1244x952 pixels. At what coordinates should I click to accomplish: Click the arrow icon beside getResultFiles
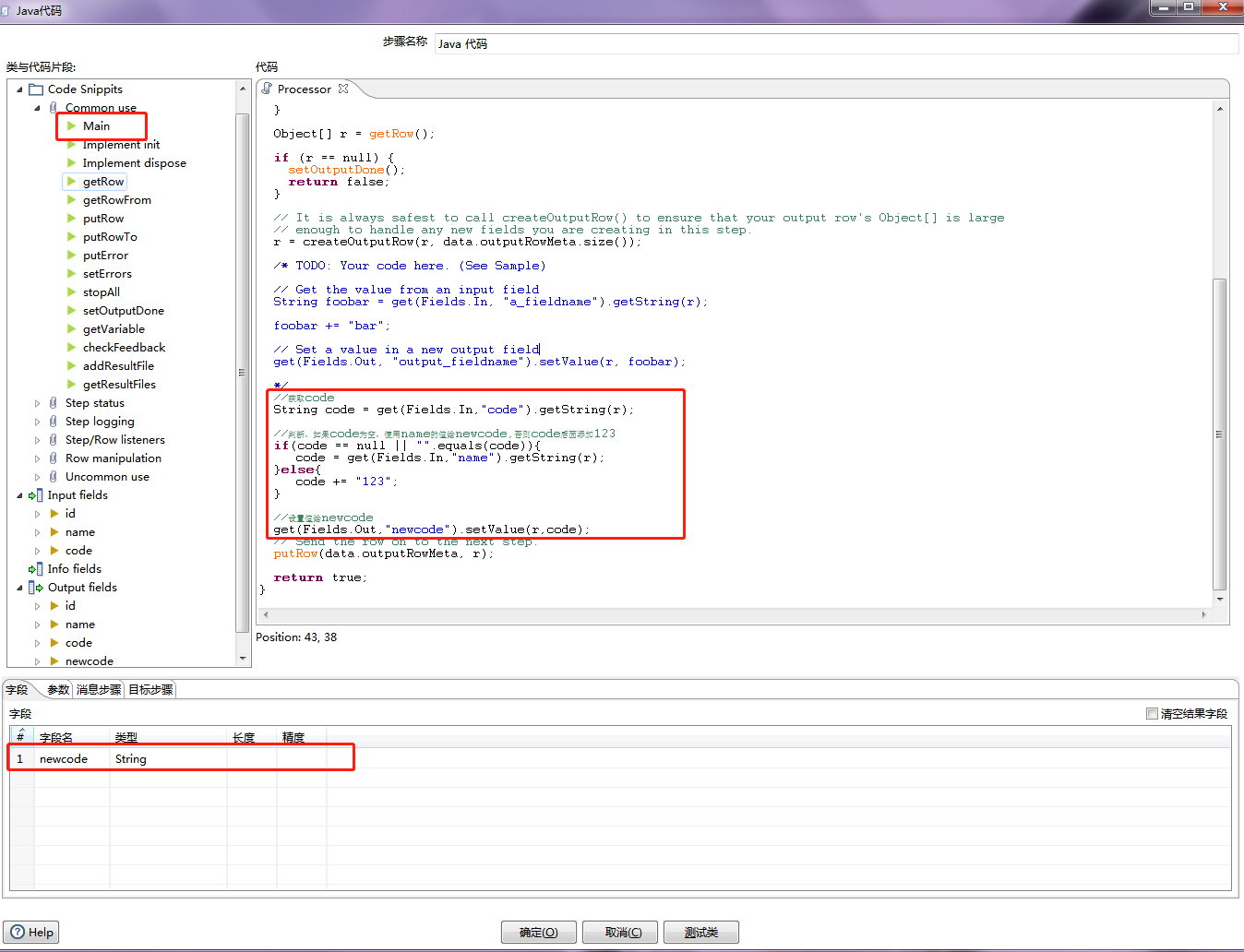72,385
